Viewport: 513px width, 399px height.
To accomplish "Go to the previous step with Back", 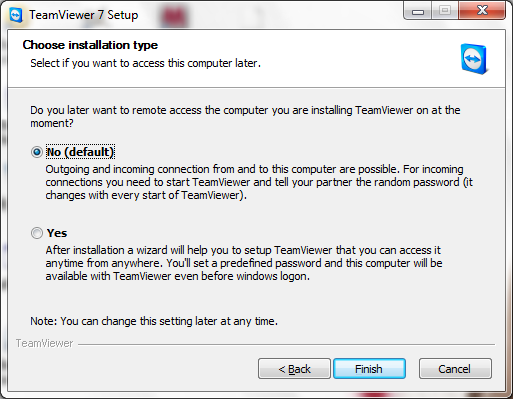I will pyautogui.click(x=294, y=369).
